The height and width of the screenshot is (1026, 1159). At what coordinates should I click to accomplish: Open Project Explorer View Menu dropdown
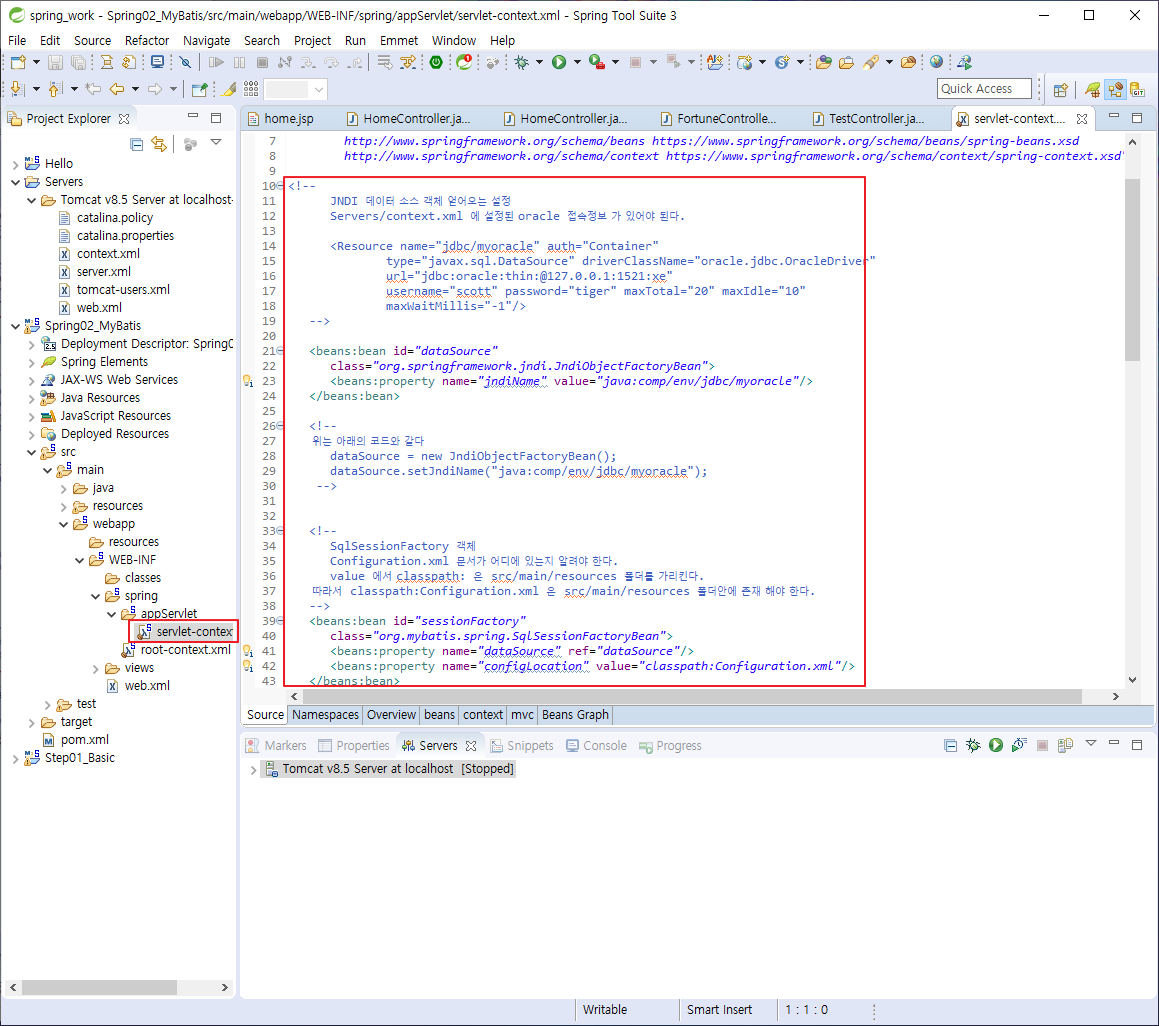coord(216,142)
